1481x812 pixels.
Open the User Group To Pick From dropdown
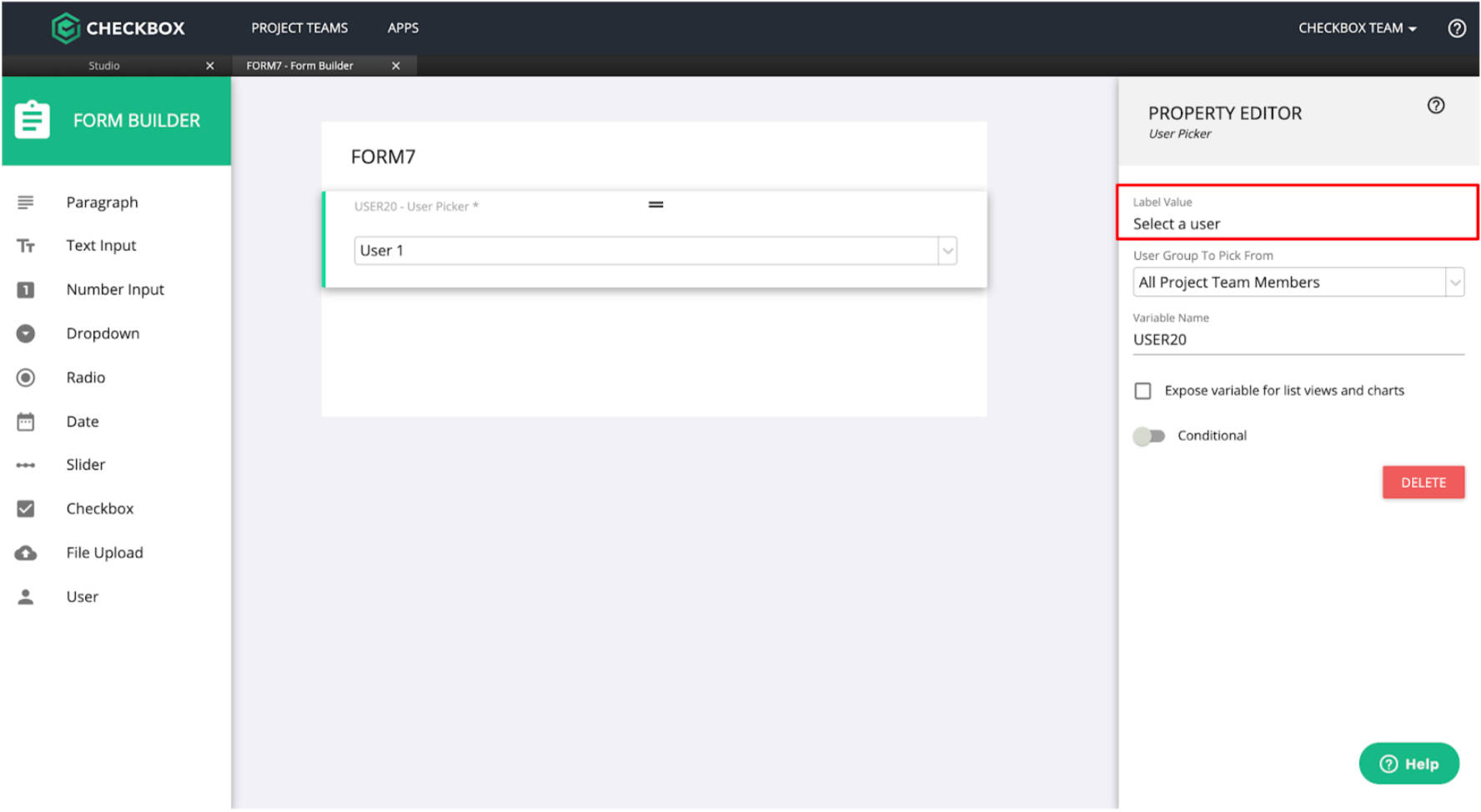point(1454,282)
